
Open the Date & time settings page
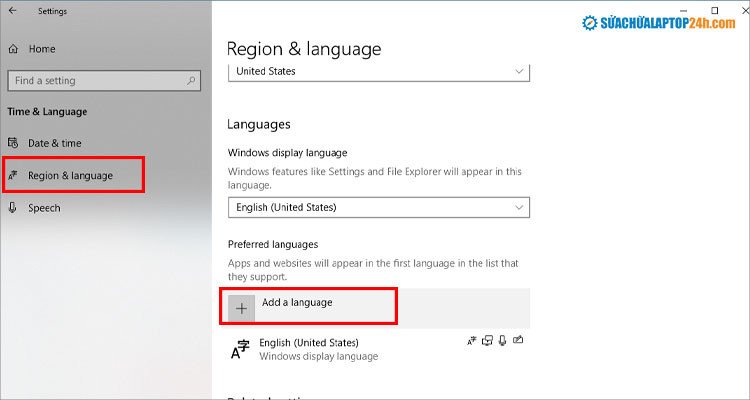[55, 143]
